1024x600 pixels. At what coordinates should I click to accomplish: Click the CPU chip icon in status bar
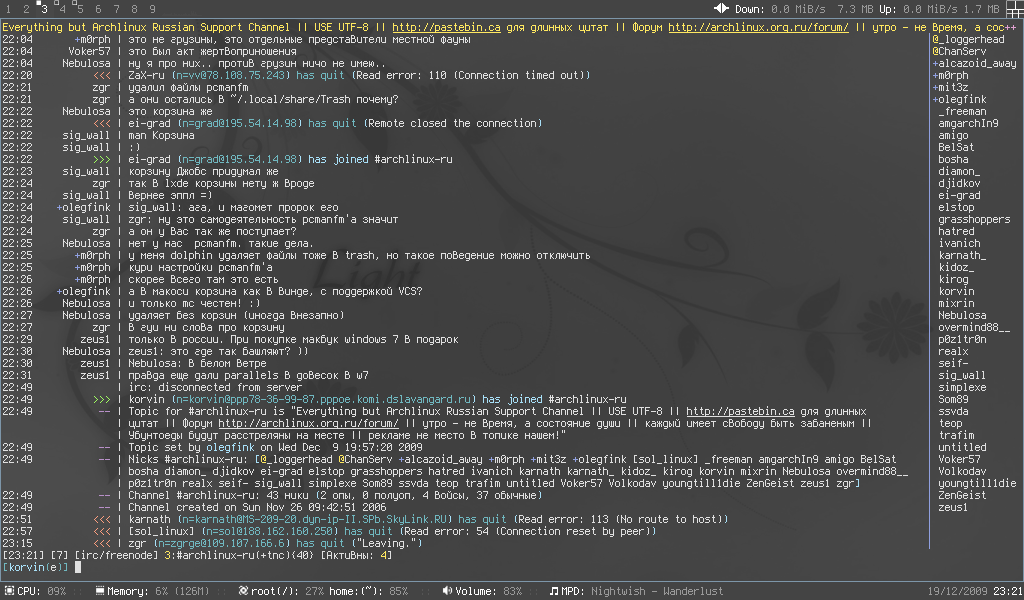tap(8, 591)
